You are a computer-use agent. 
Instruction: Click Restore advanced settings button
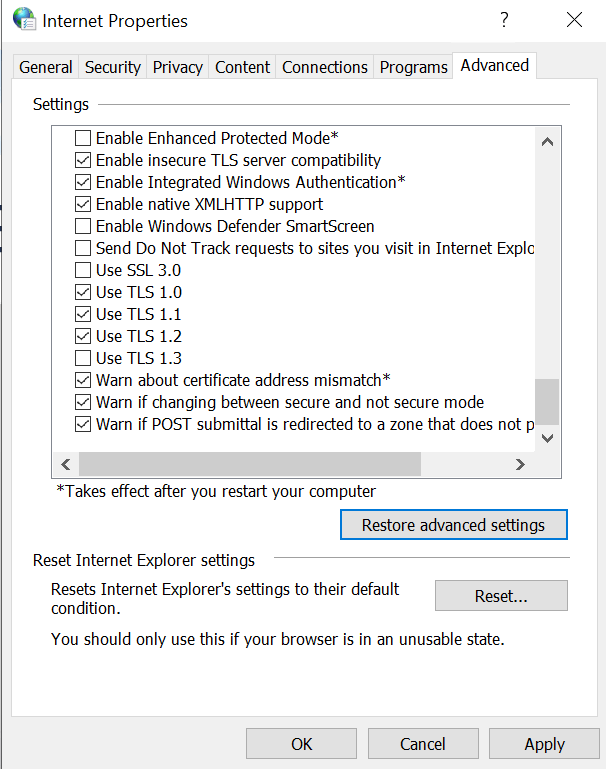(454, 525)
